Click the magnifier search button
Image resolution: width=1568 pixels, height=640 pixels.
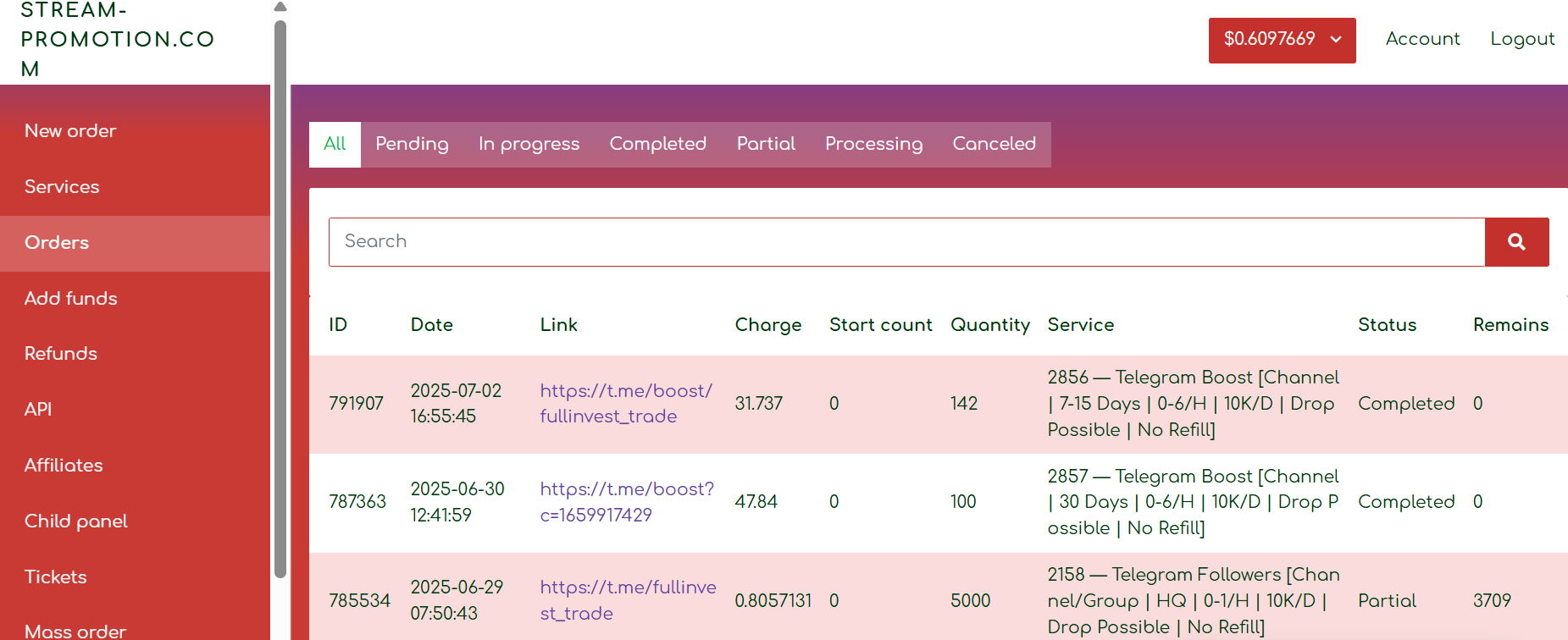[x=1516, y=242]
